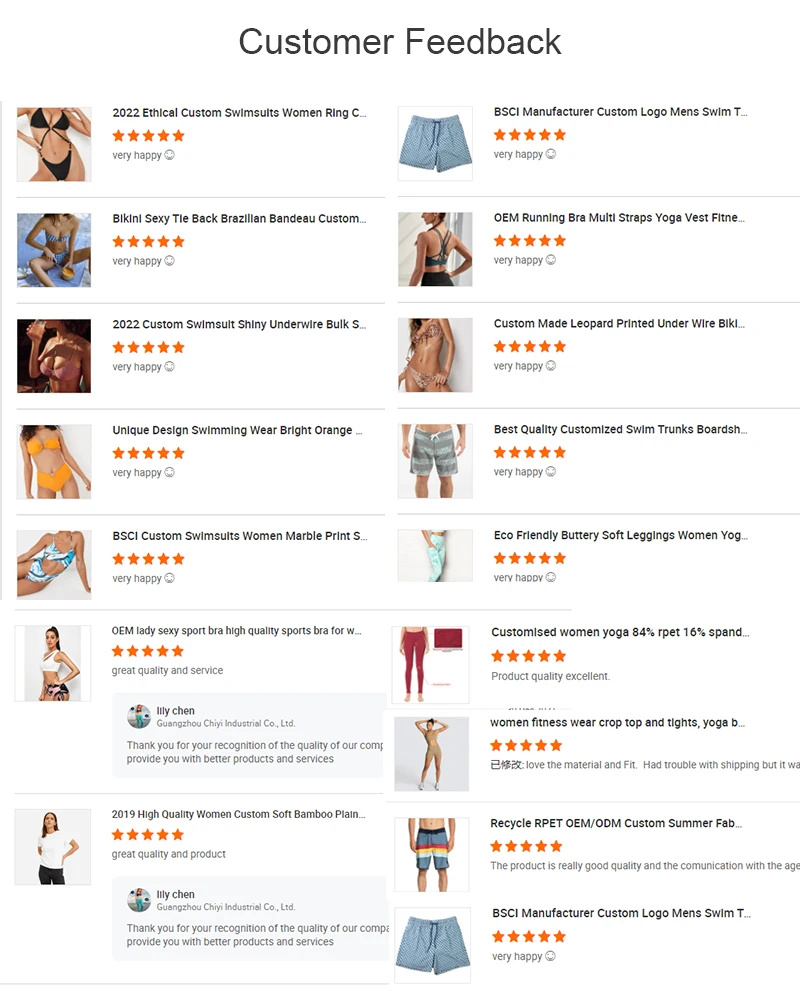Open 'Best Quality Customized Swim Trunks' title
This screenshot has height=1002, width=800.
pos(620,429)
